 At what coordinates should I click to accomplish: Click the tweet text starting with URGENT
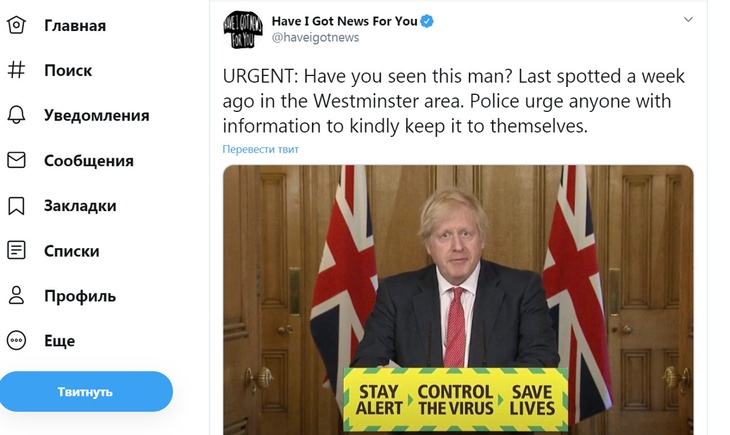[x=453, y=102]
